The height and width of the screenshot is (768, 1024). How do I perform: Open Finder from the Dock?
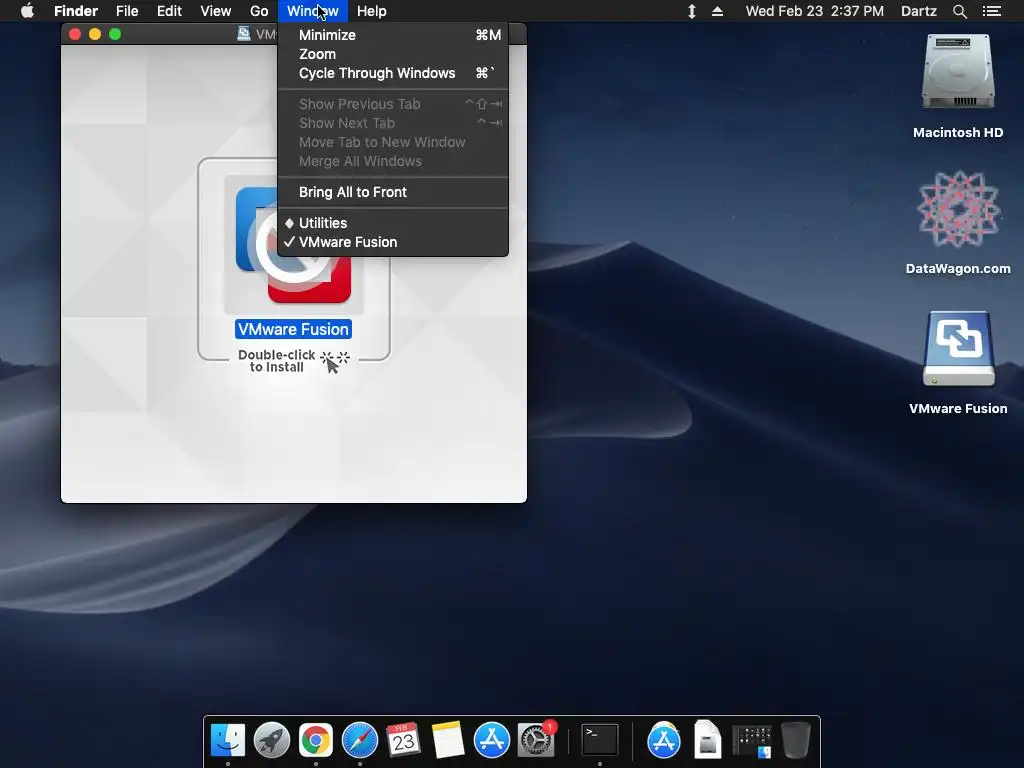[228, 740]
